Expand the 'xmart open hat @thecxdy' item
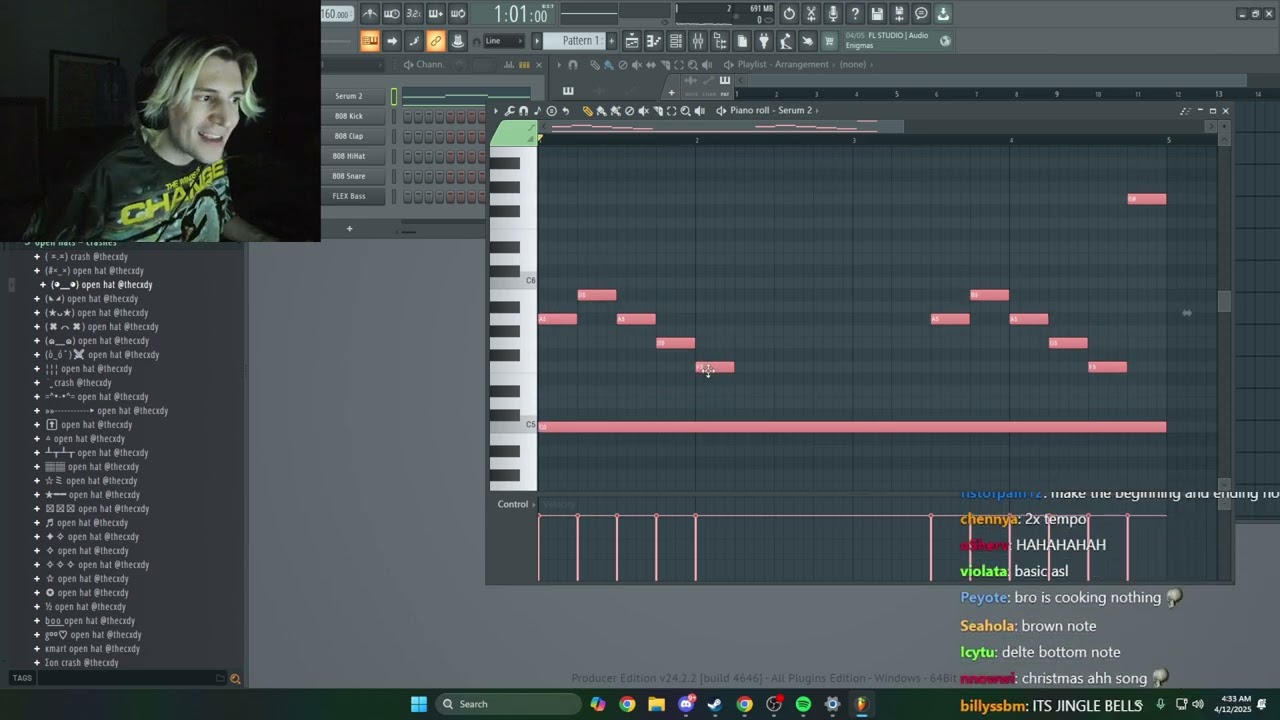Viewport: 1280px width, 720px height. [37, 649]
